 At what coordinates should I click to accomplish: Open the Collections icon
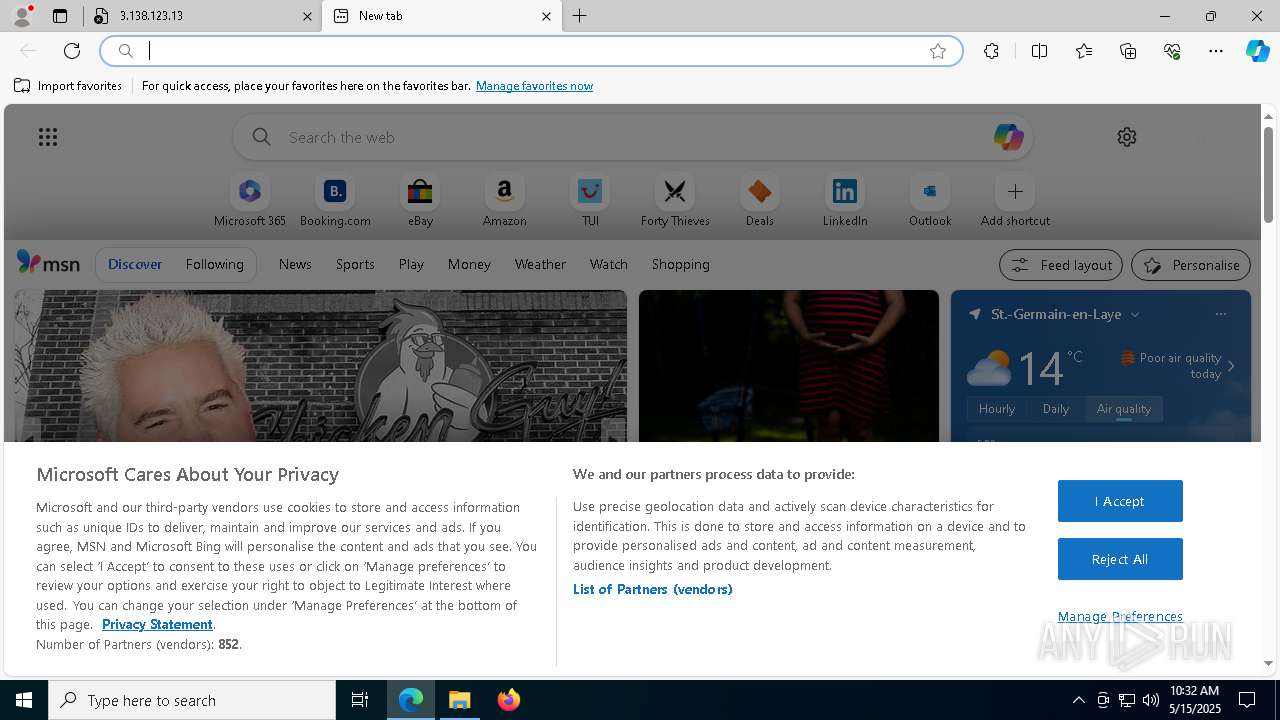[1128, 51]
